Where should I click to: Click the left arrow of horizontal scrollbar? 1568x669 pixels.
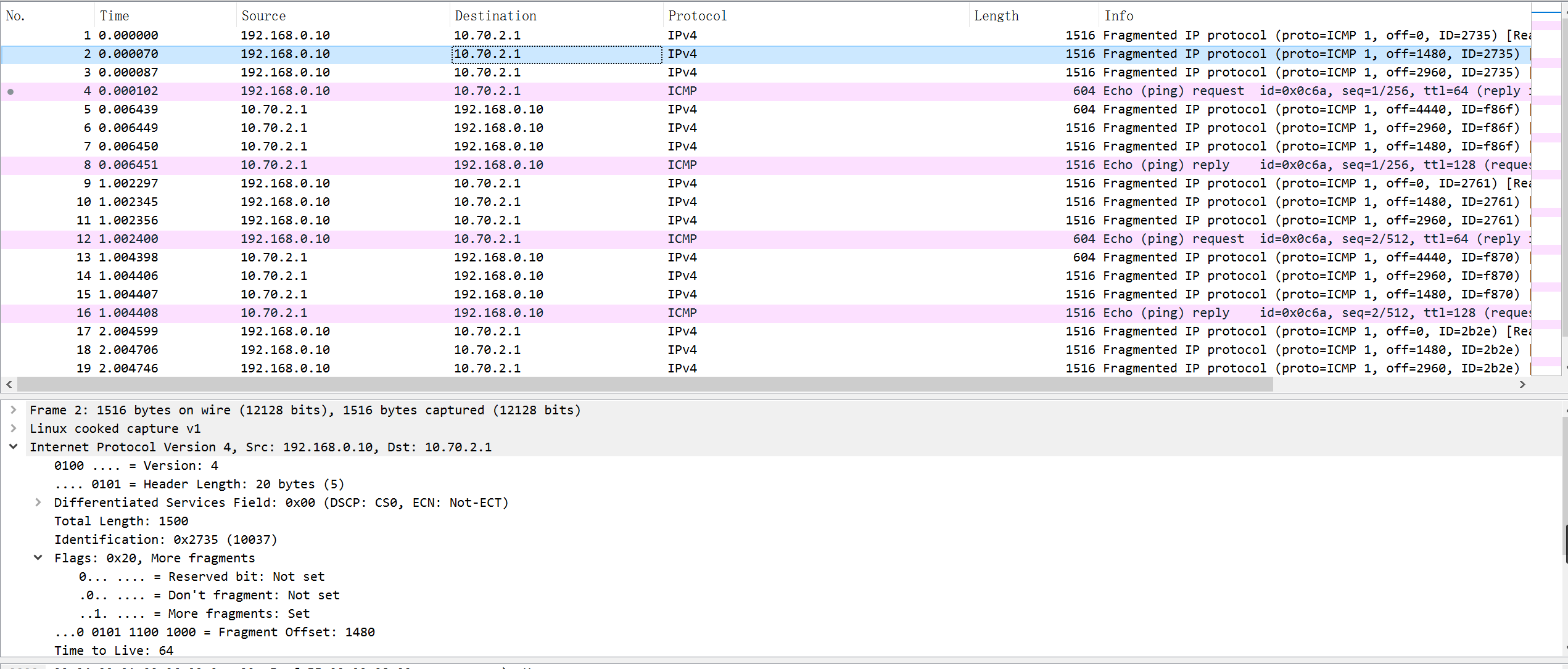pos(9,384)
